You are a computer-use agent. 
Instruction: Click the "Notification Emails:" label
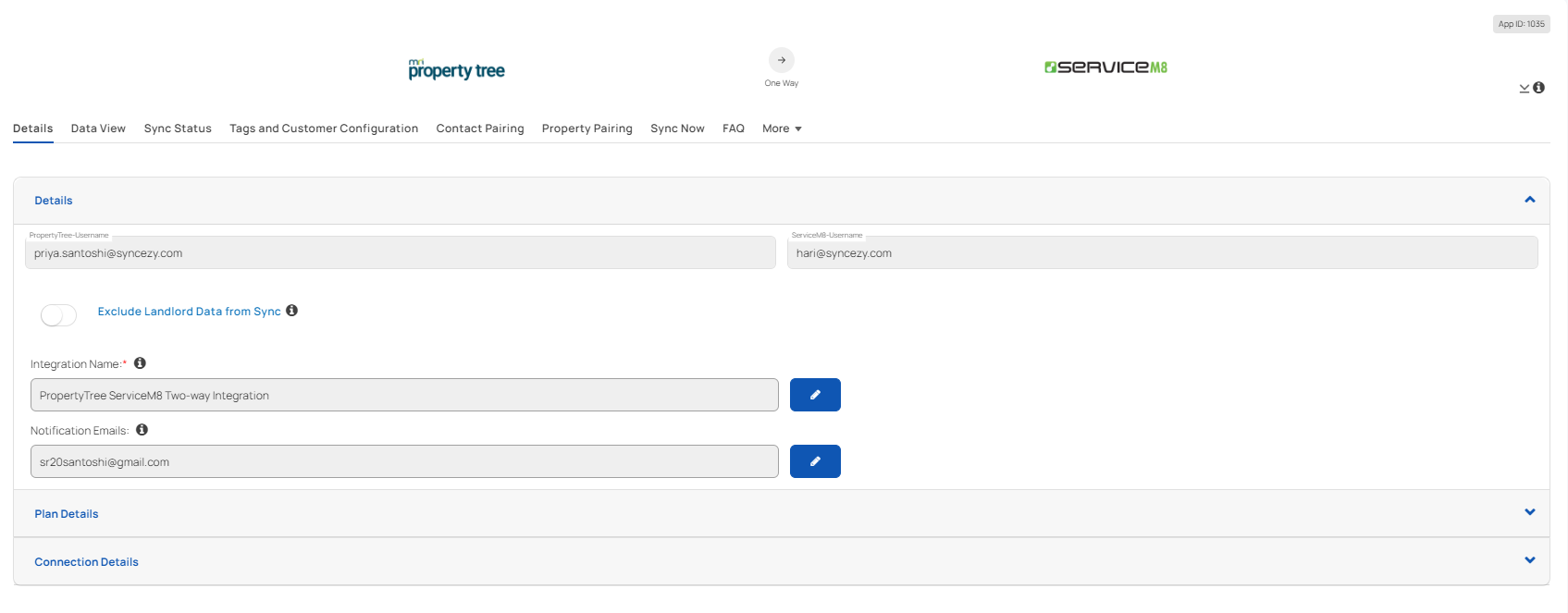click(x=80, y=431)
